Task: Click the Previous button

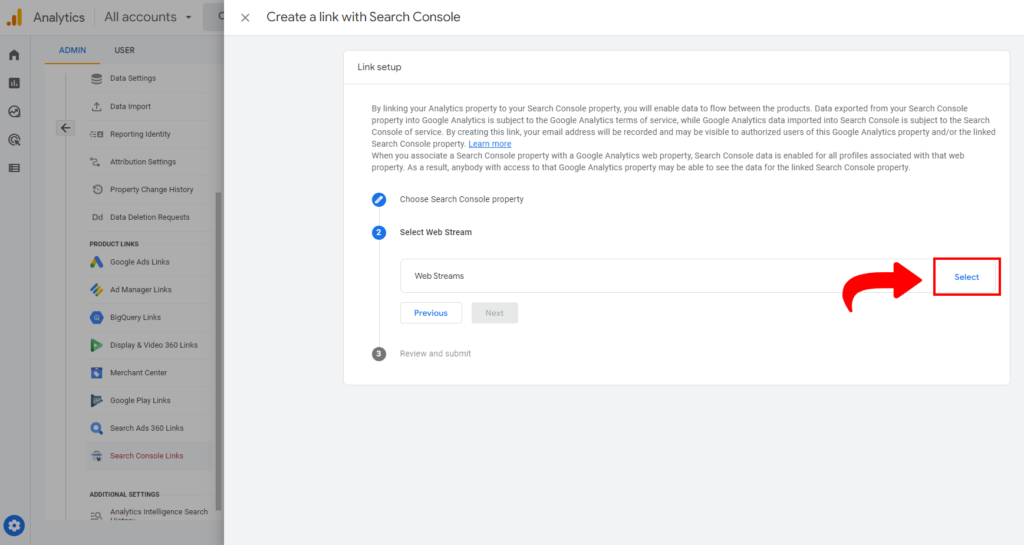Action: (x=431, y=313)
